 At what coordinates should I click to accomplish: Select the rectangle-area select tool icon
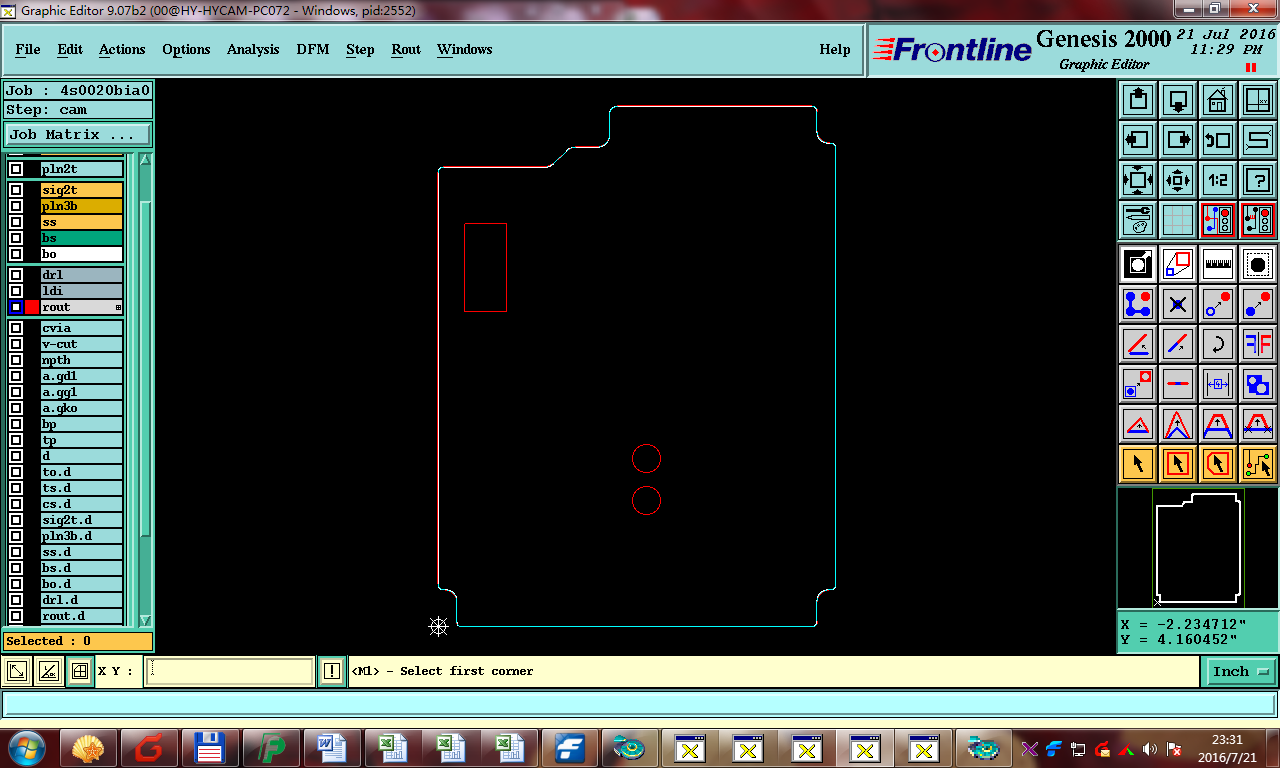[1178, 464]
